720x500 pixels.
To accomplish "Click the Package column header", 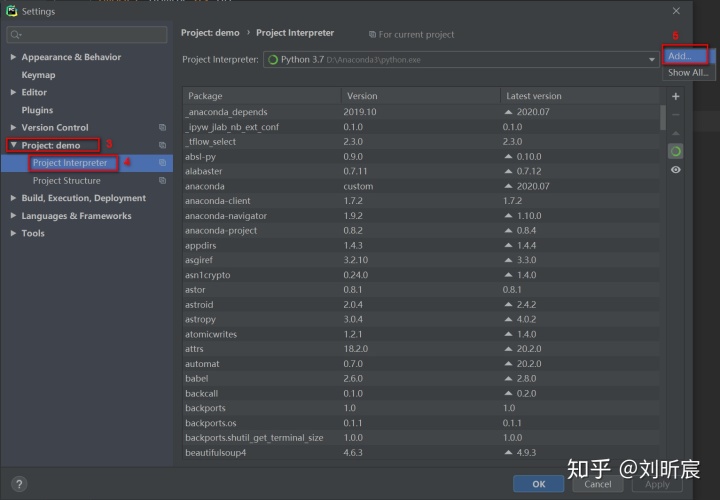I will click(x=262, y=96).
